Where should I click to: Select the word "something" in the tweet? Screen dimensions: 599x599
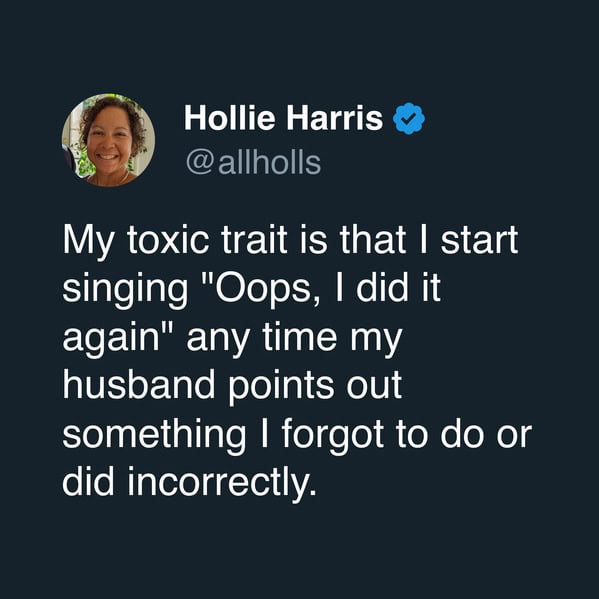point(154,435)
